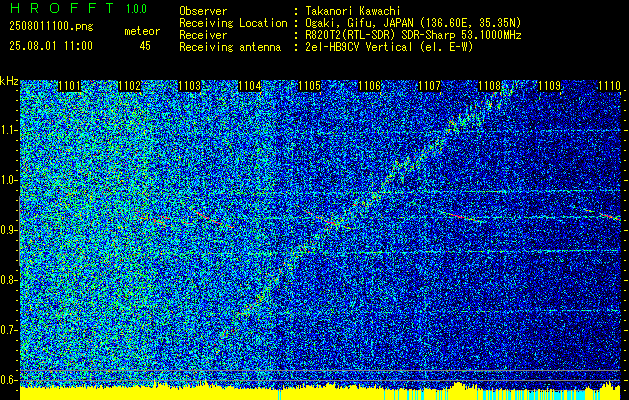Click the 'Observer' field label
The image size is (629, 400).
[x=203, y=11]
